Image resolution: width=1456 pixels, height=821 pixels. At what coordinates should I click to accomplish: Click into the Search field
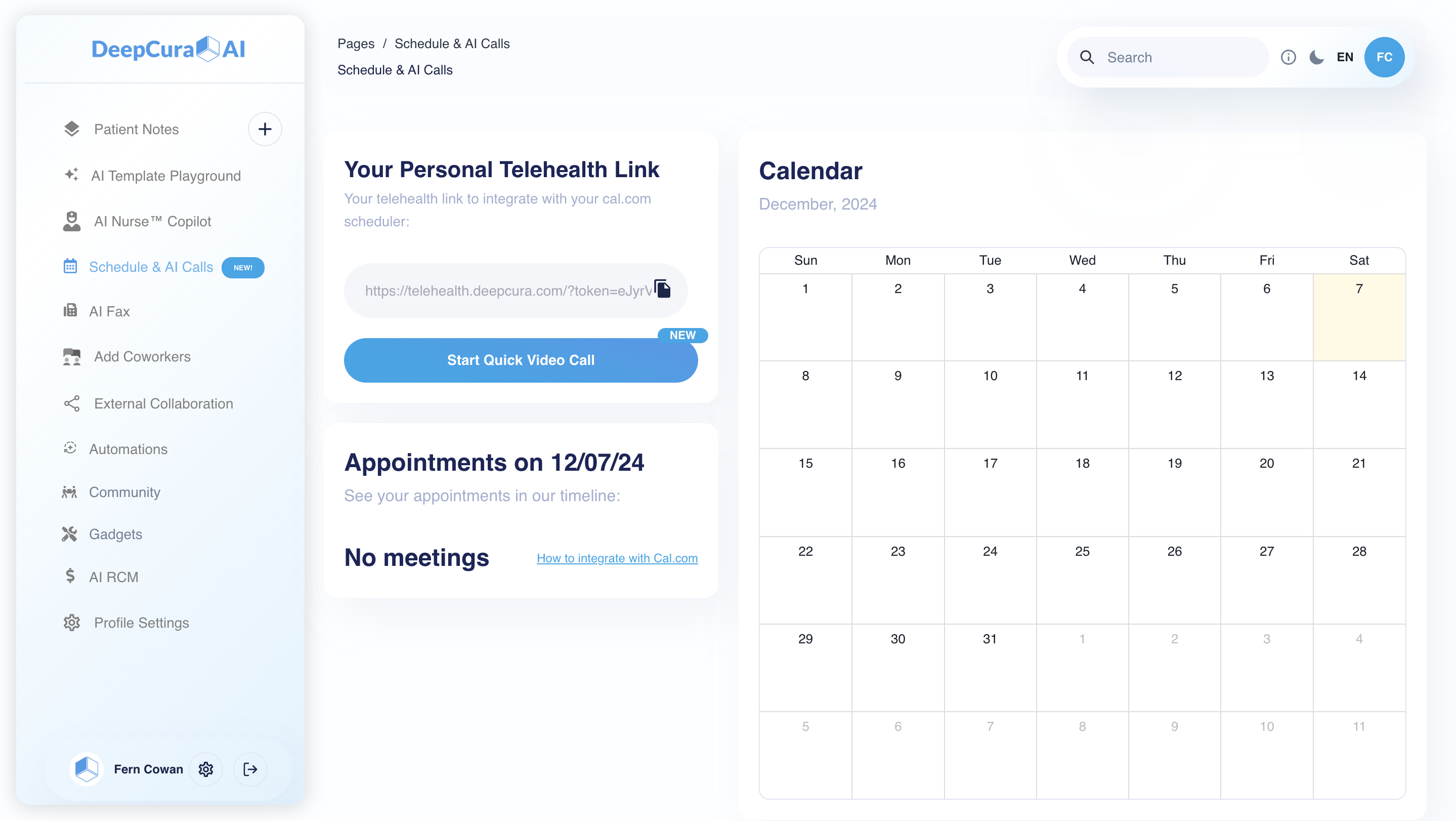click(x=1181, y=57)
